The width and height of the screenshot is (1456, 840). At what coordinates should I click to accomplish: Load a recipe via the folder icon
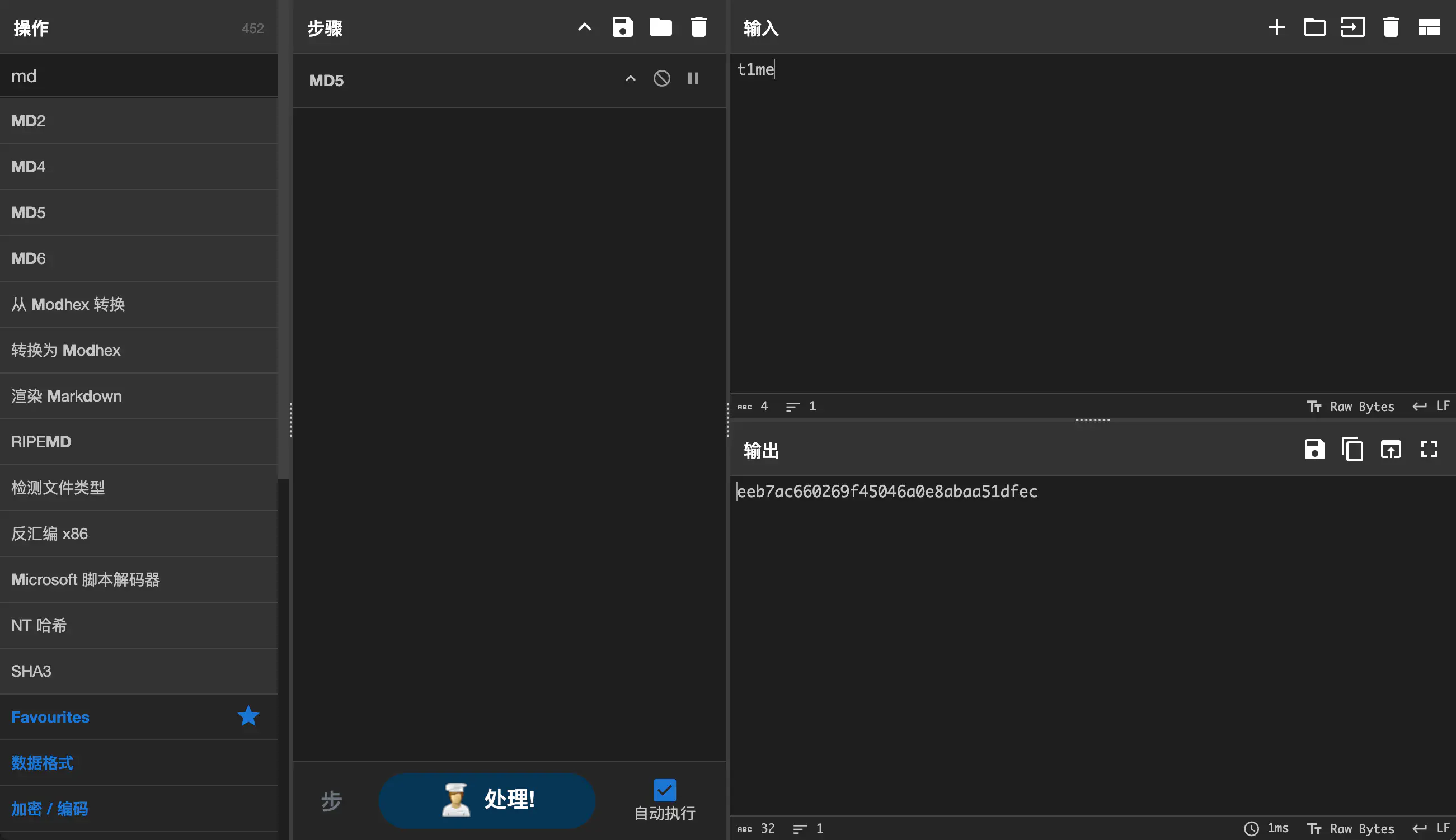[660, 27]
